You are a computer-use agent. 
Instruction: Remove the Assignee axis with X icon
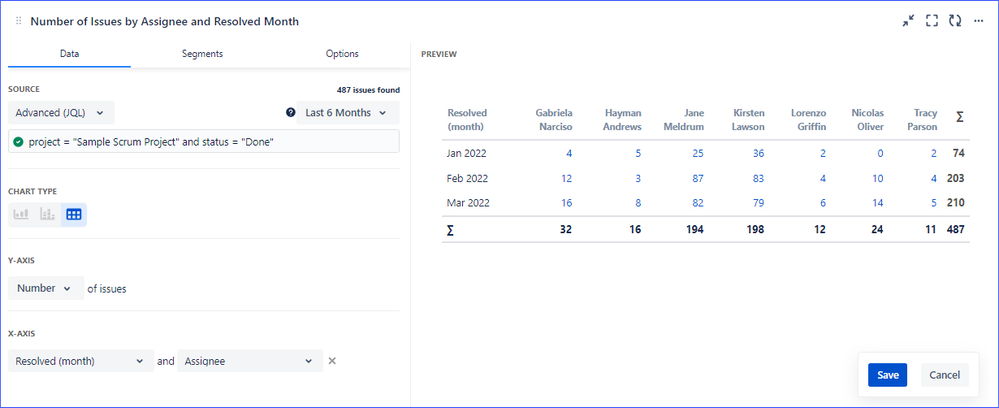pos(332,361)
